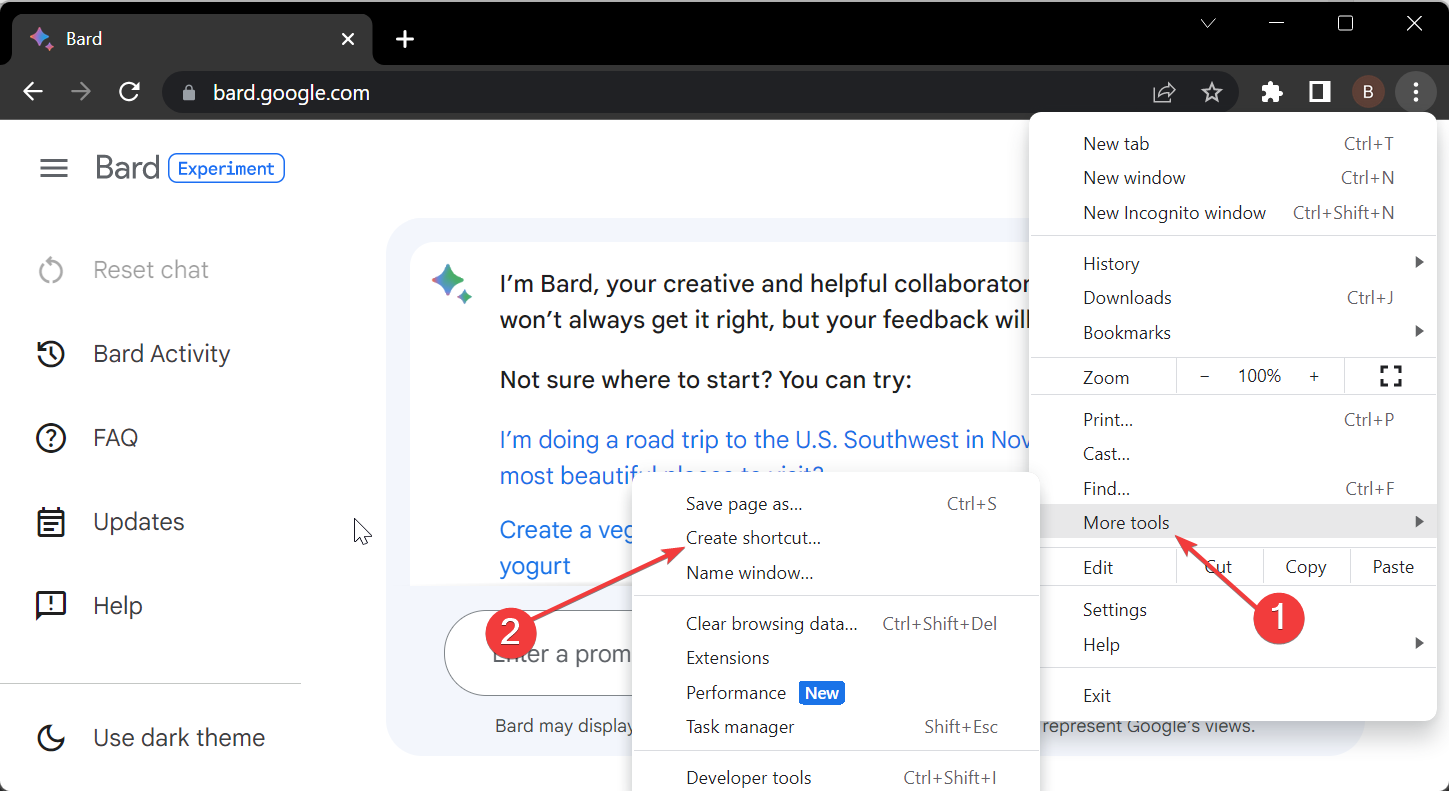The image size is (1449, 791).
Task: Open Bard hamburger main menu
Action: 54,168
